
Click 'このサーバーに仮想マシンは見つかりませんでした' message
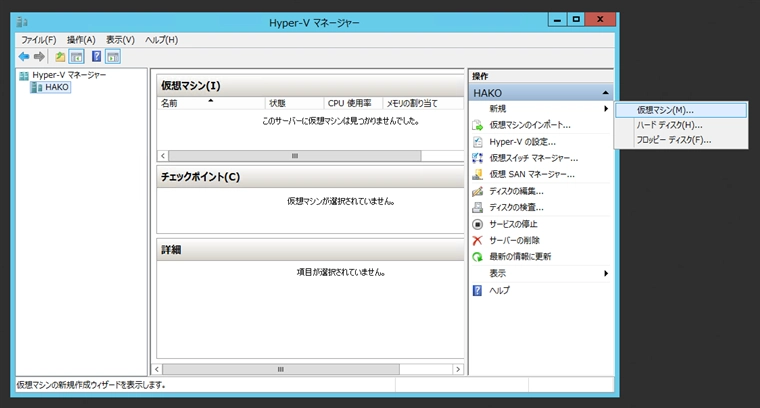click(341, 121)
